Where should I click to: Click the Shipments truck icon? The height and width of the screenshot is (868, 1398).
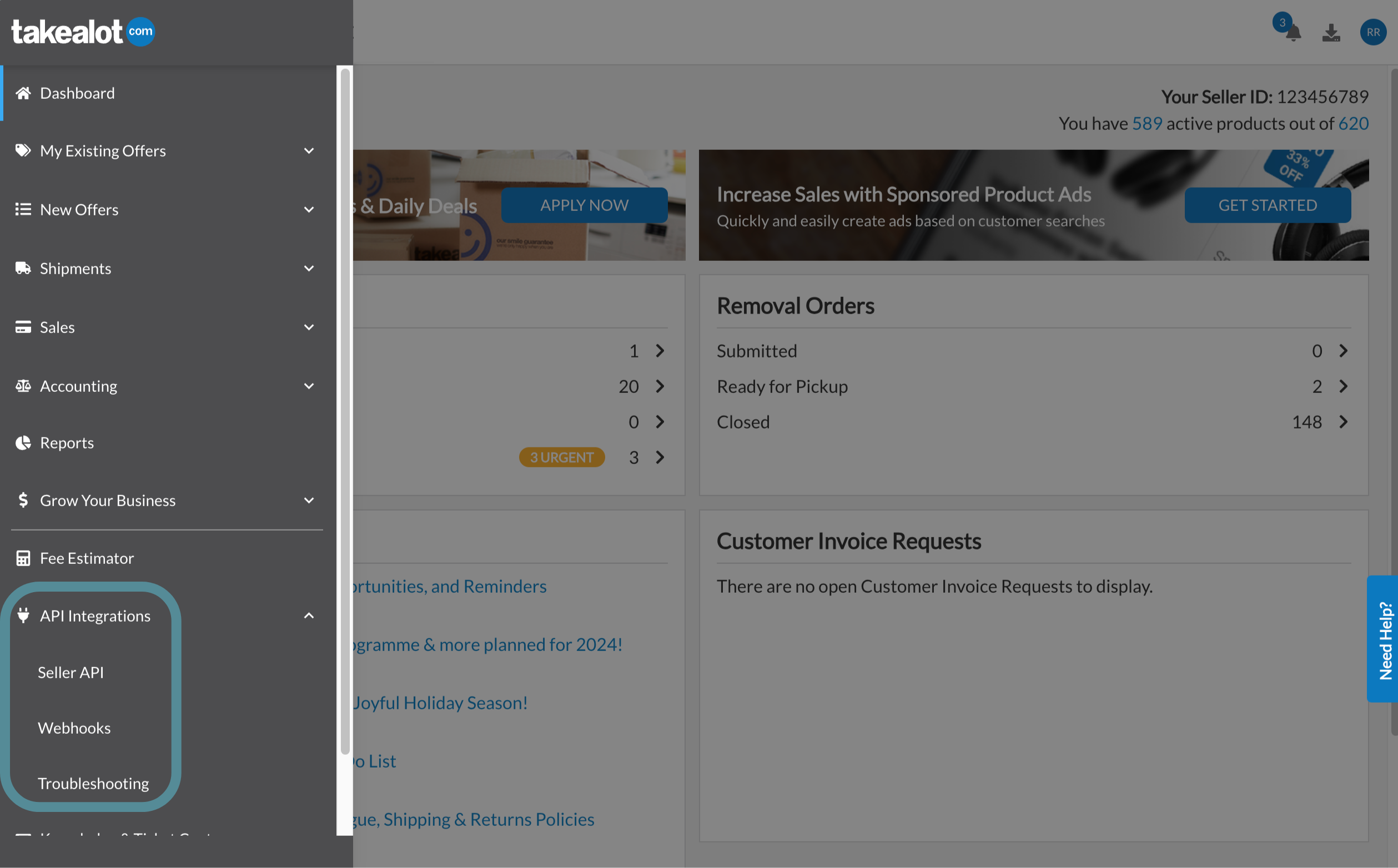pyautogui.click(x=23, y=268)
